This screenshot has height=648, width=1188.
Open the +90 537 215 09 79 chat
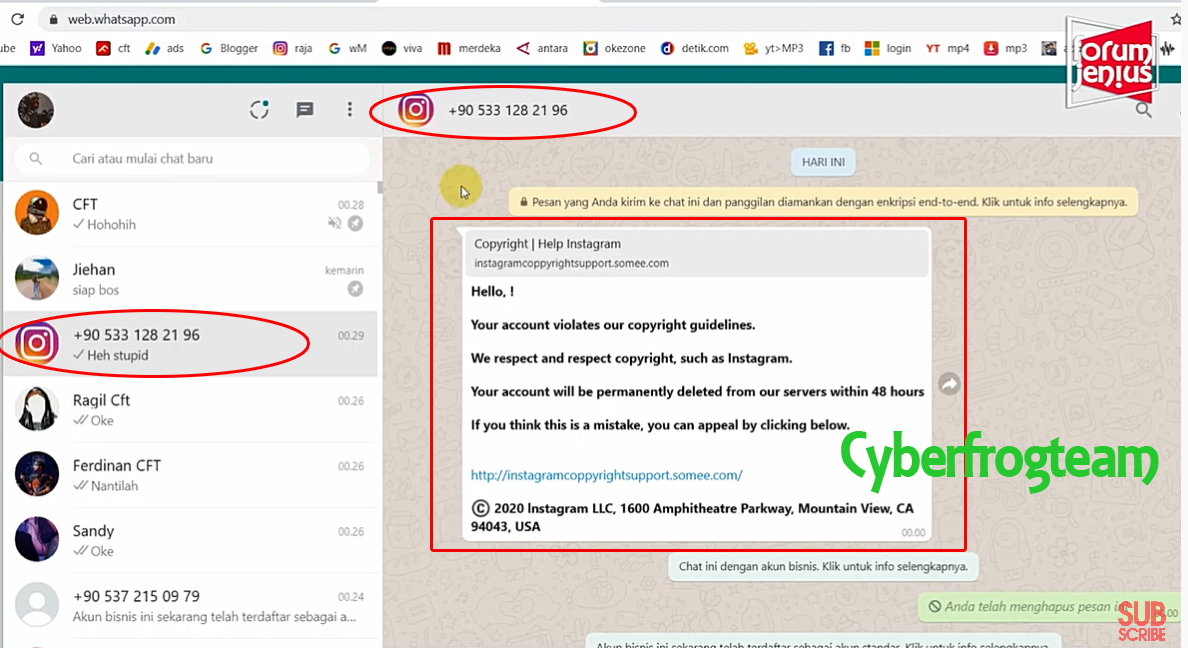pos(191,605)
